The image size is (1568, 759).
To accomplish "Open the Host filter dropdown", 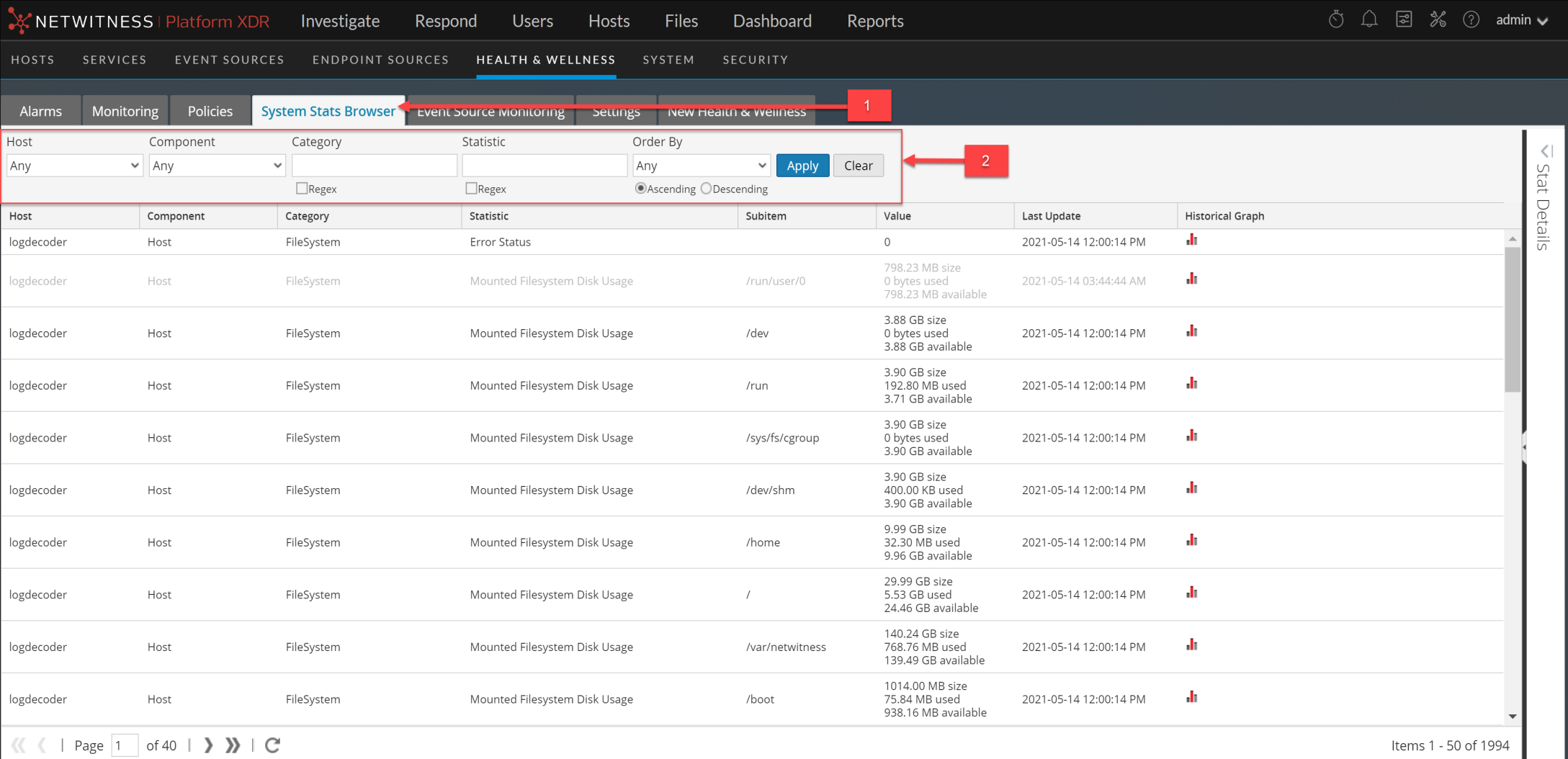I will 74,166.
